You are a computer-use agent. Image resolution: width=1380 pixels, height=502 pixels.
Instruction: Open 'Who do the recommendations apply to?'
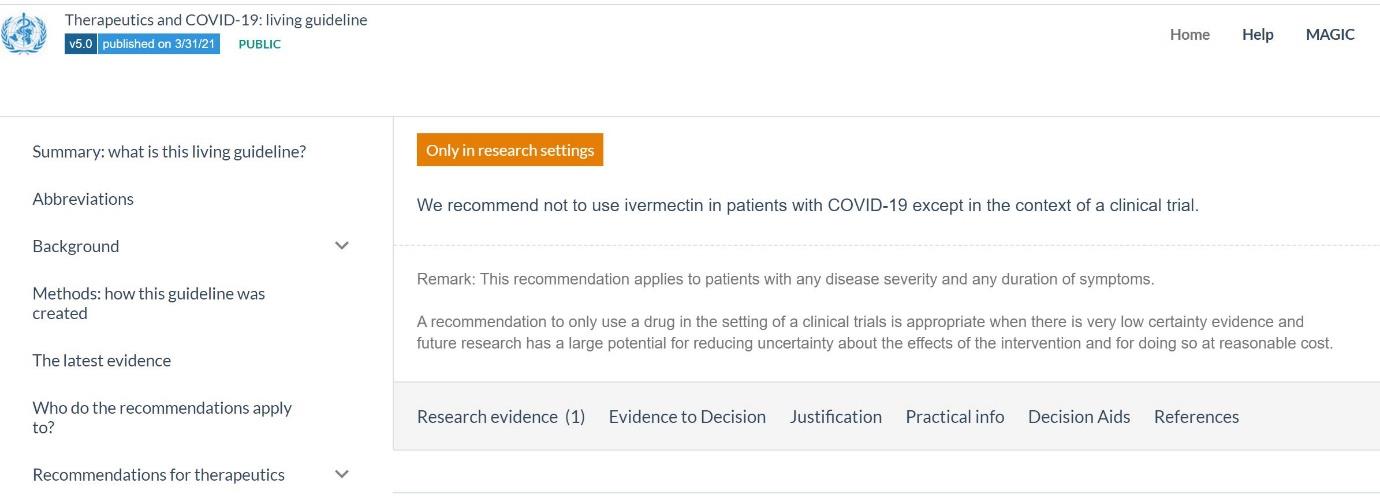[161, 417]
